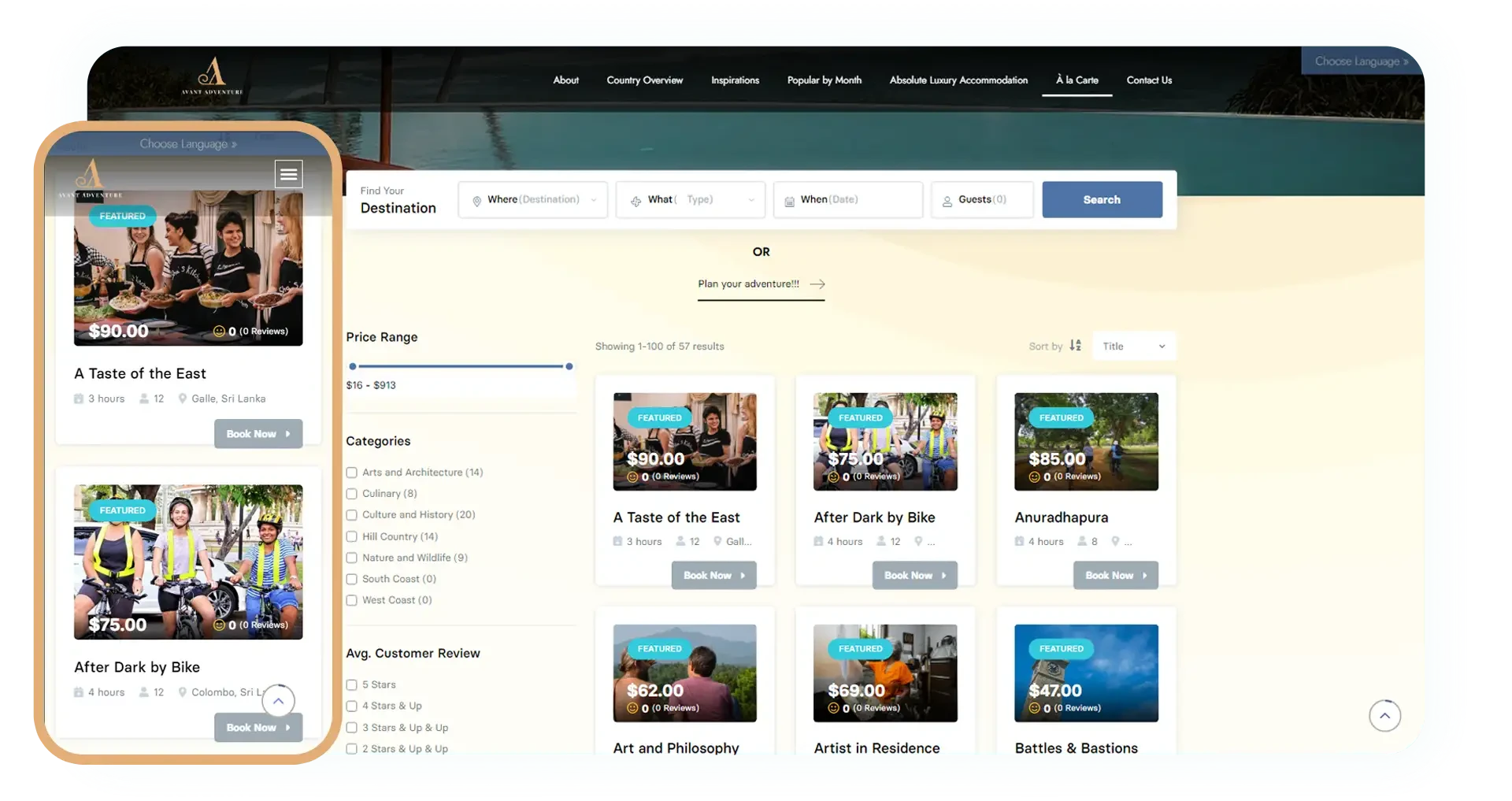Image resolution: width=1512 pixels, height=801 pixels.
Task: Click the location pin icon on After Dark by Bike desktop card
Action: pos(918,541)
